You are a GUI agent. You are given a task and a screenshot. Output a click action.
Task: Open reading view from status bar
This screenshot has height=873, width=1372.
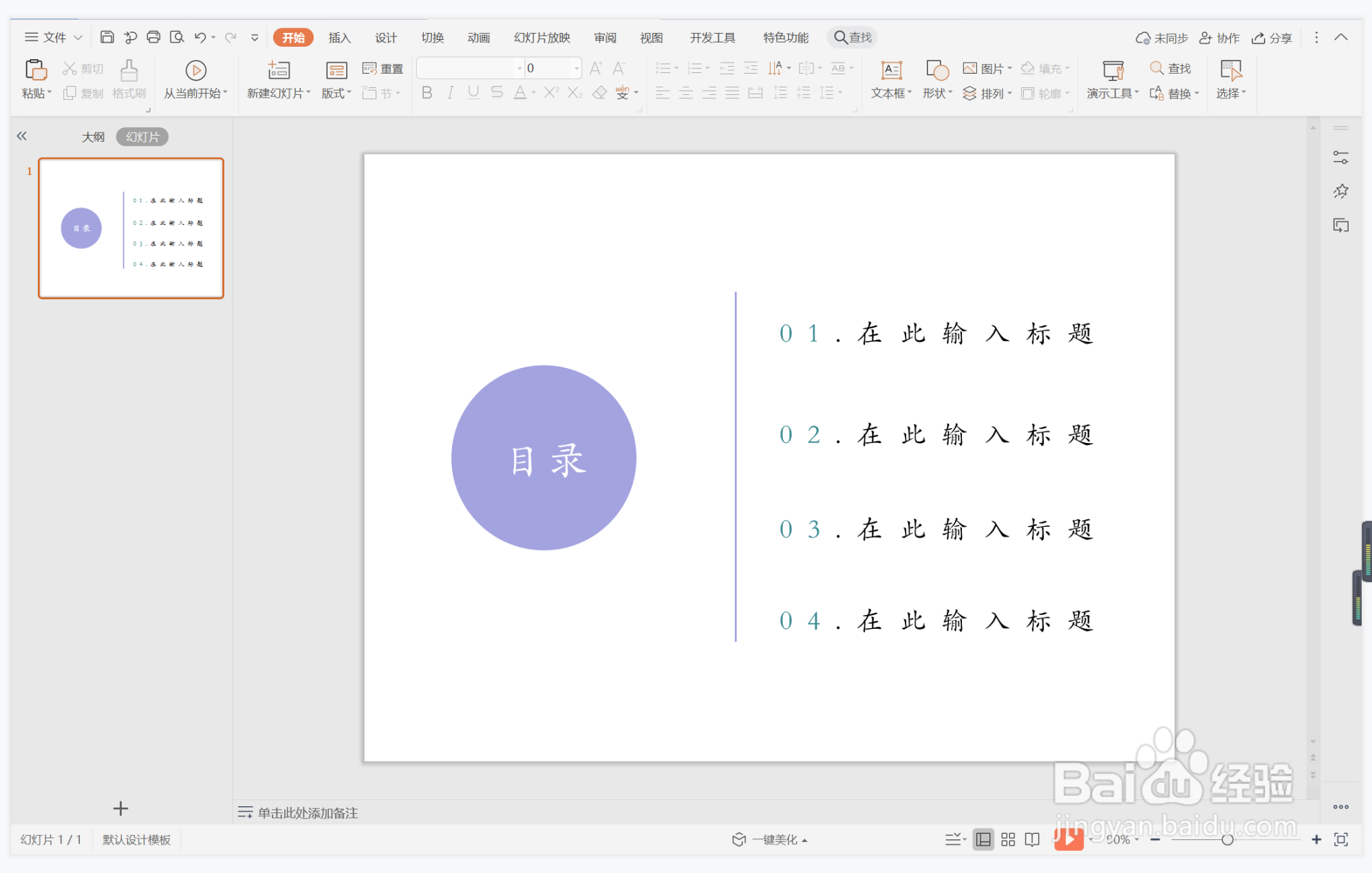click(1031, 839)
